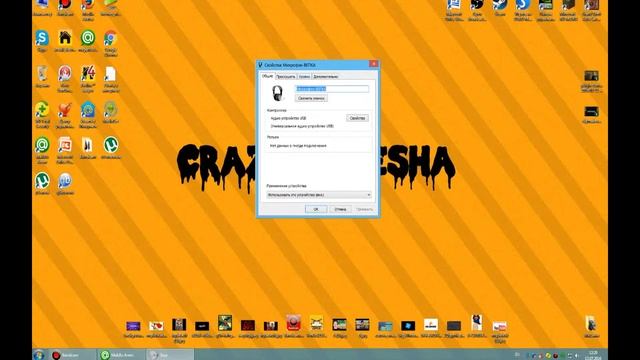Viewport: 640px width, 360px height.
Task: Open the uTorrent icon beside the blue globe
Action: coord(42,180)
